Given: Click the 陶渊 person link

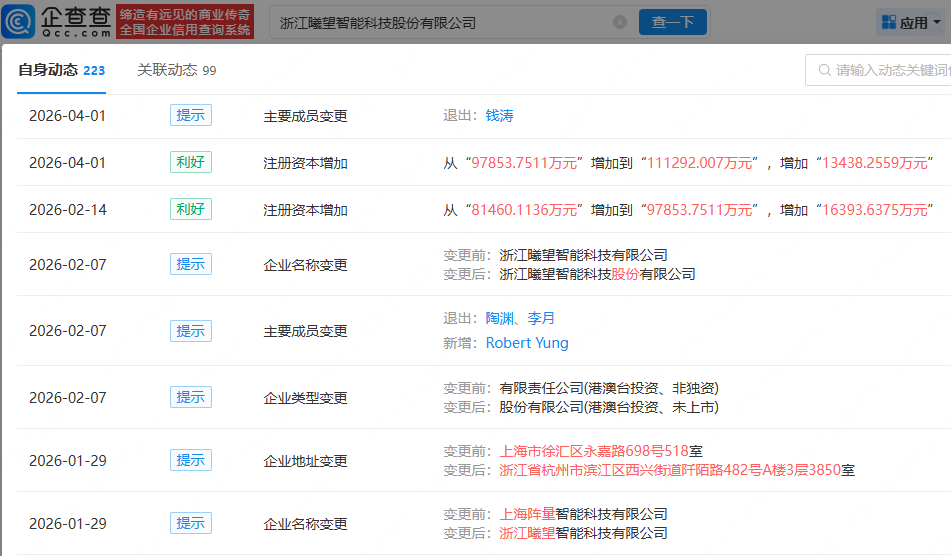Looking at the screenshot, I should pos(499,318).
